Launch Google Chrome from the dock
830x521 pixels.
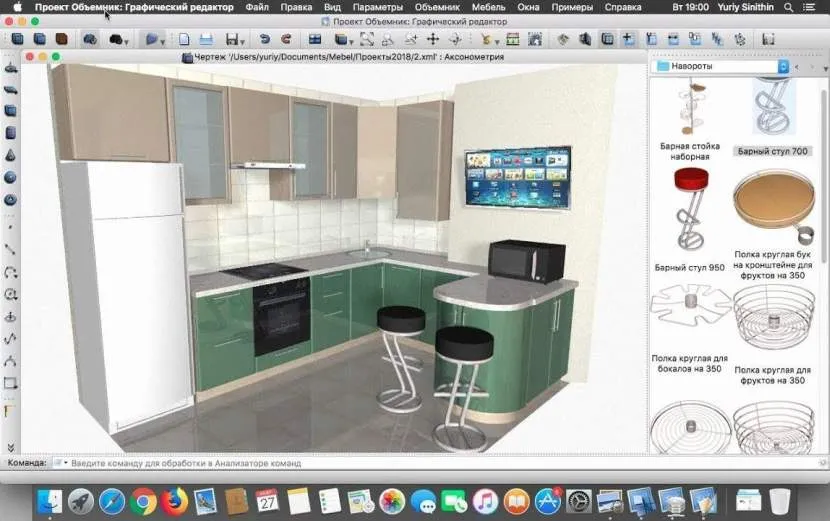click(143, 500)
